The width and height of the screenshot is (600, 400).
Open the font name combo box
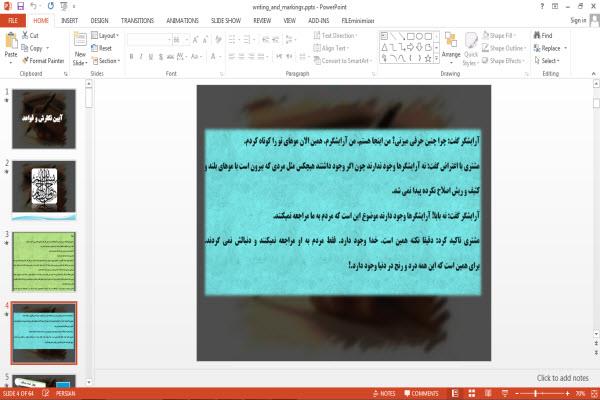(149, 40)
